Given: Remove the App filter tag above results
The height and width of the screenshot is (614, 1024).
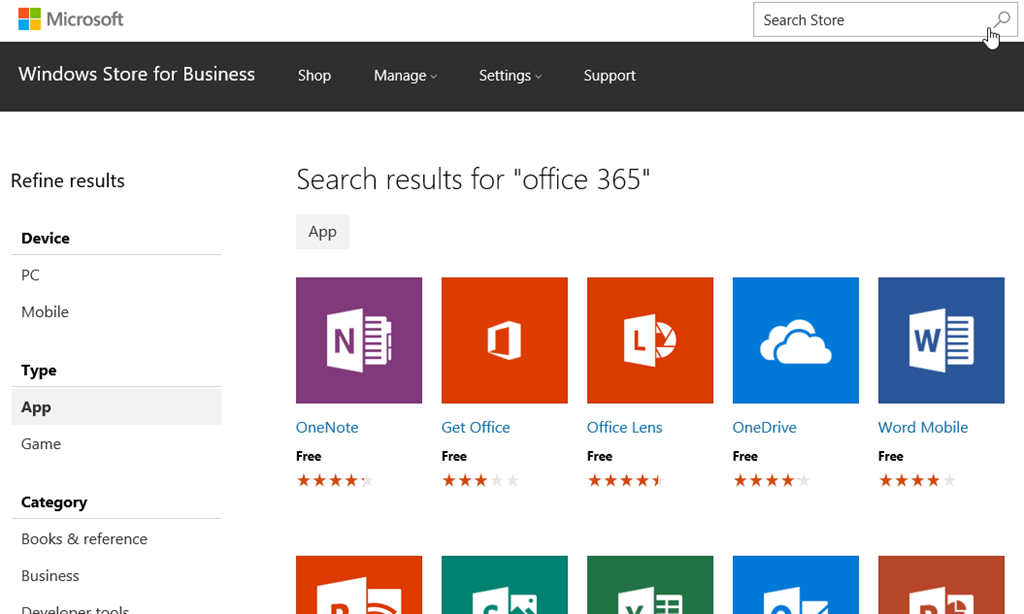Looking at the screenshot, I should click(x=322, y=232).
